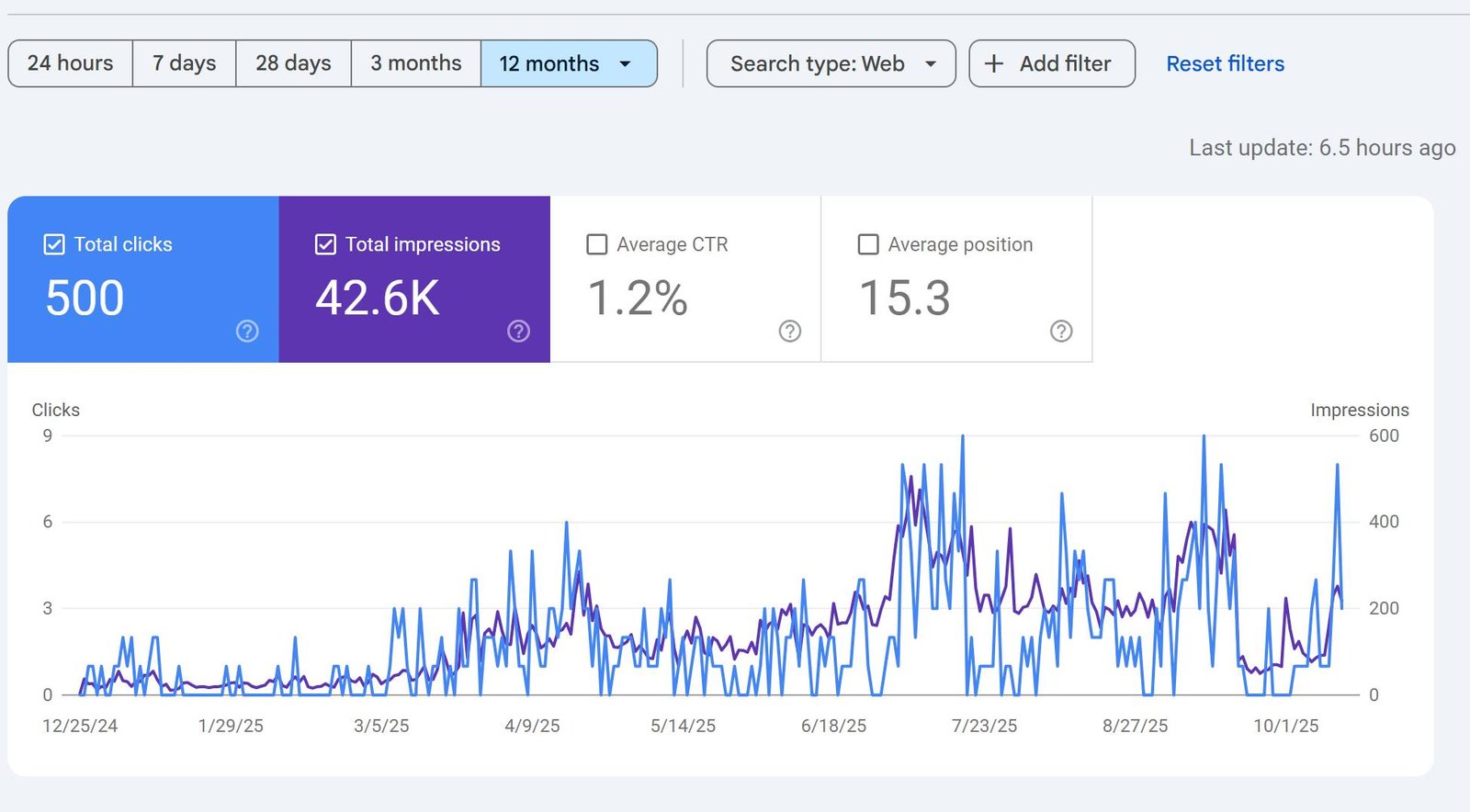Expand the Search type: Web dropdown

pyautogui.click(x=831, y=63)
